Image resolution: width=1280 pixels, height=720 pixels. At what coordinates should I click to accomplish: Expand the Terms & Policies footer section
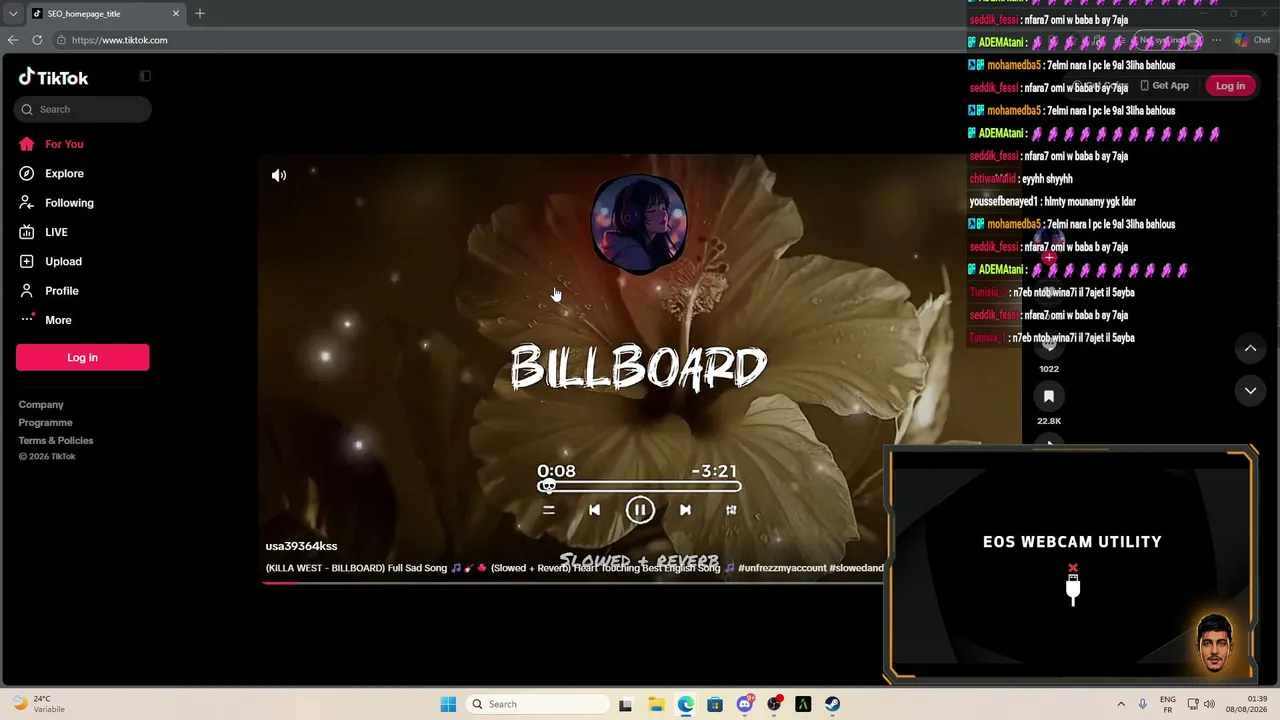[56, 441]
